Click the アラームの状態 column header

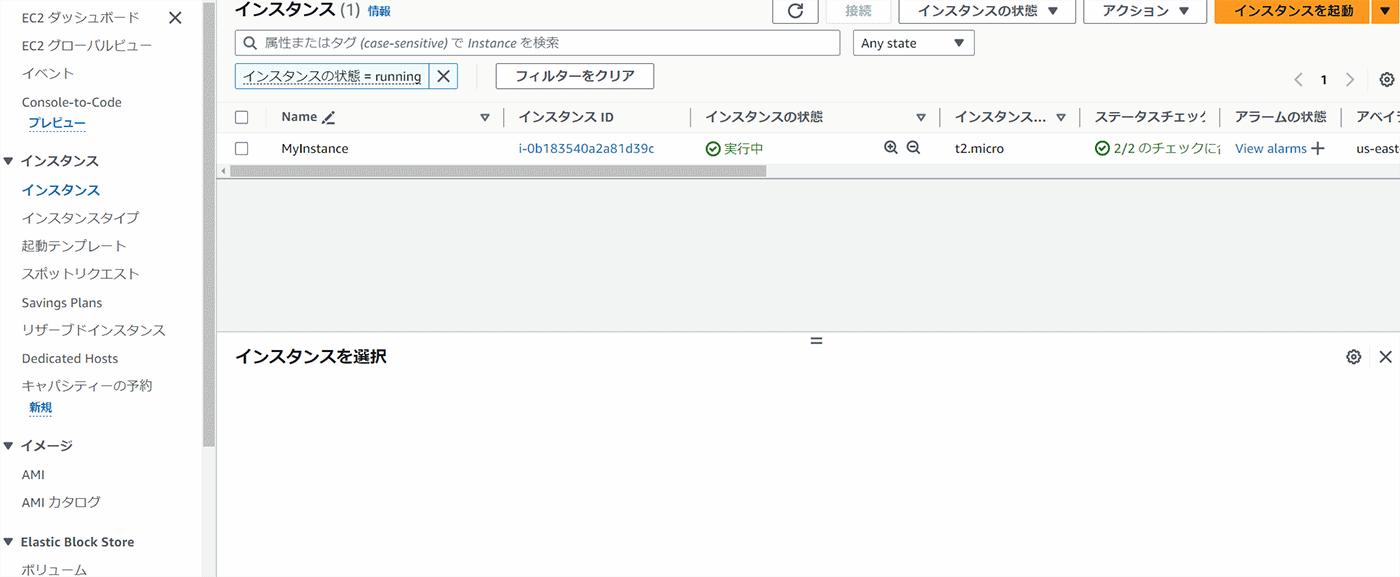[1280, 117]
